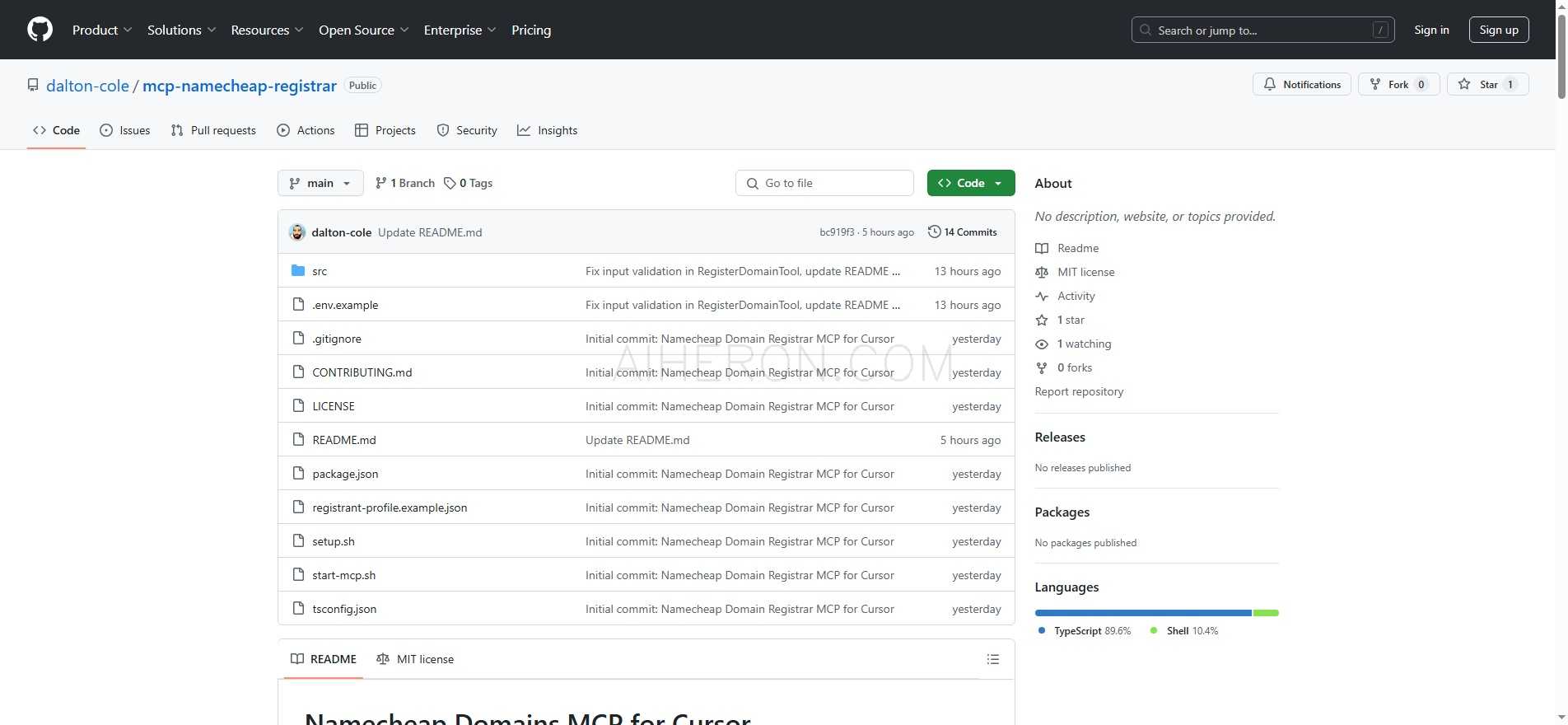Click the green Shell segment of language bar

pyautogui.click(x=1266, y=613)
